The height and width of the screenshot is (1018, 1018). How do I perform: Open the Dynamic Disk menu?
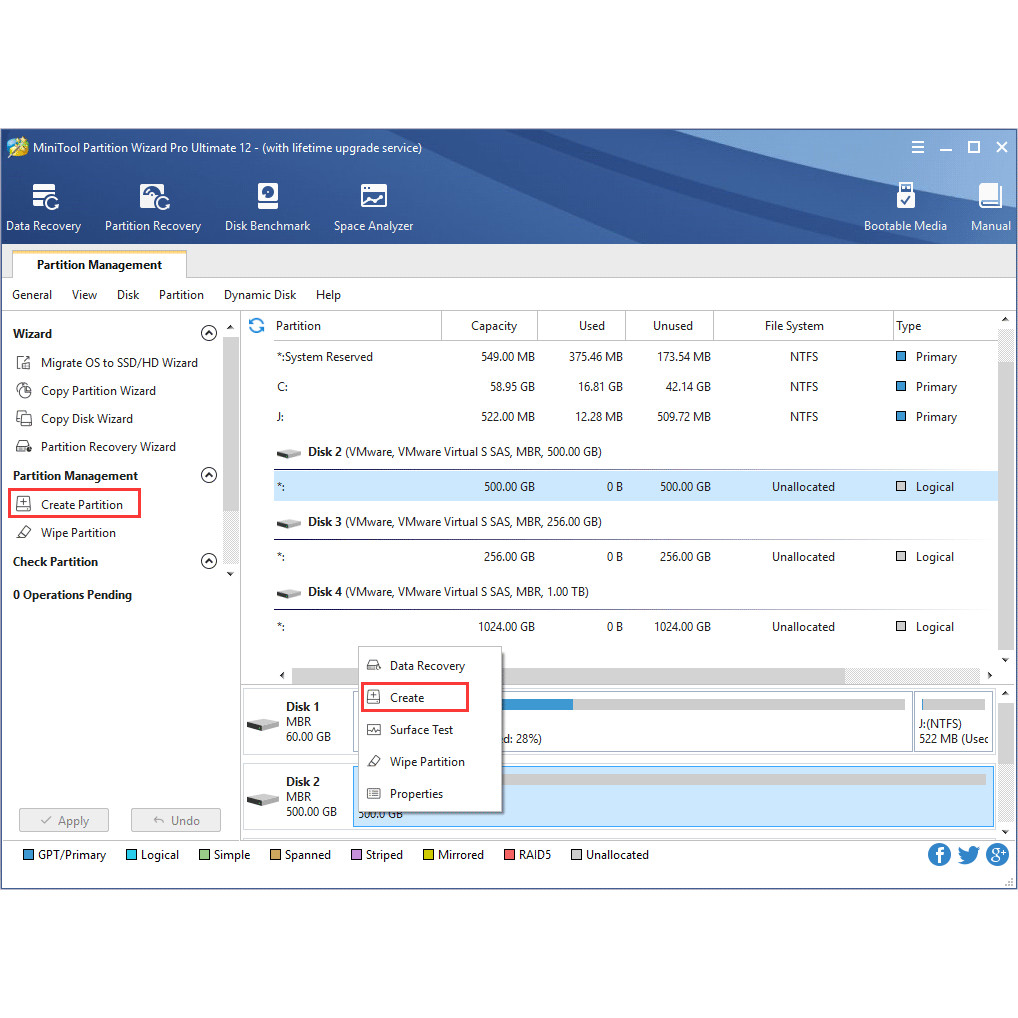[260, 295]
